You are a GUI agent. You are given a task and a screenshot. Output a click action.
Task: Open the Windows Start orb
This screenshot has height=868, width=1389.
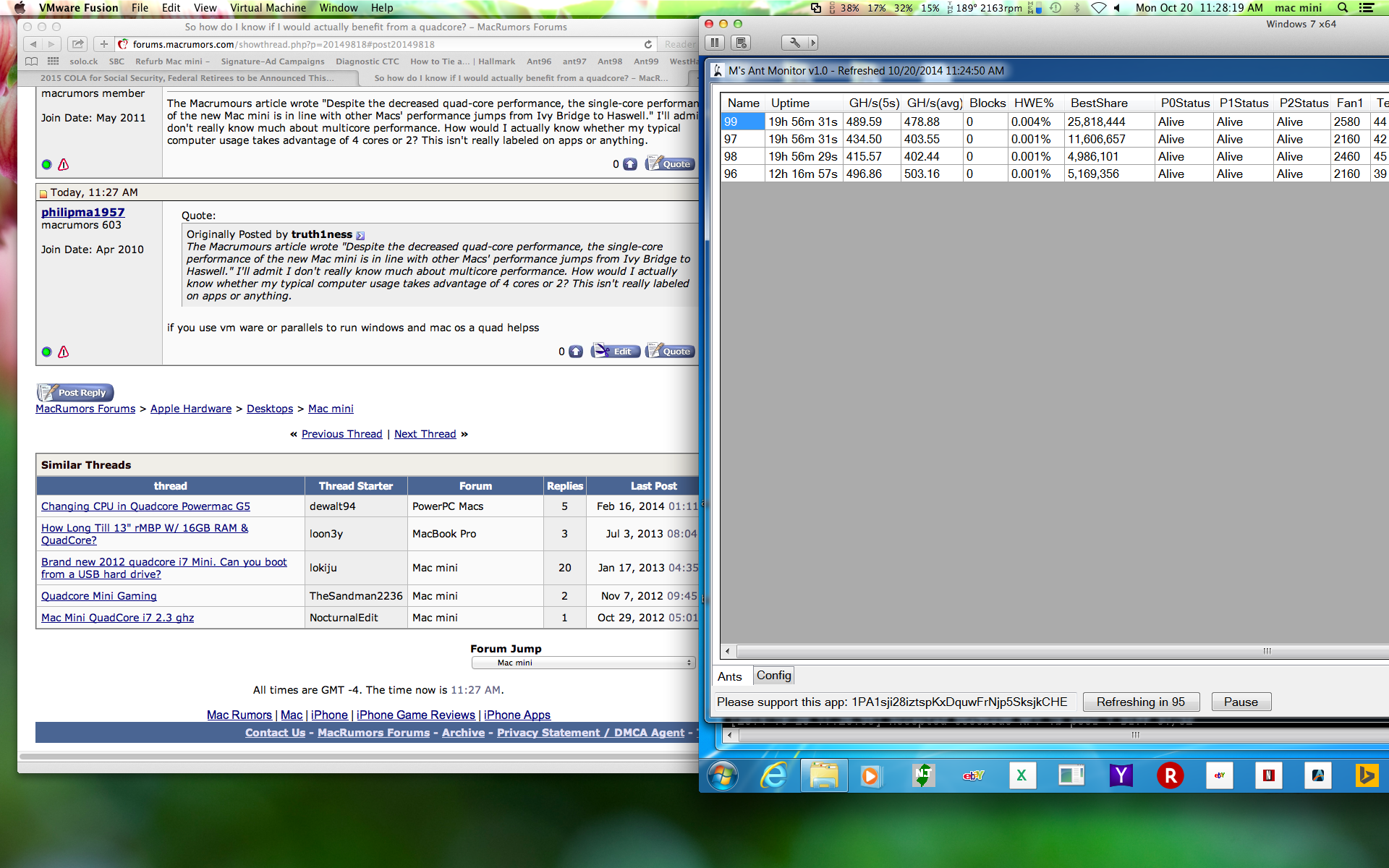[723, 776]
